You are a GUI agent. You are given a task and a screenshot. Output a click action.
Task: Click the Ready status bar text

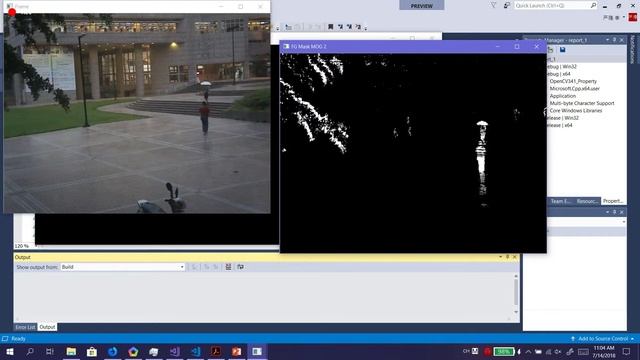pos(18,339)
